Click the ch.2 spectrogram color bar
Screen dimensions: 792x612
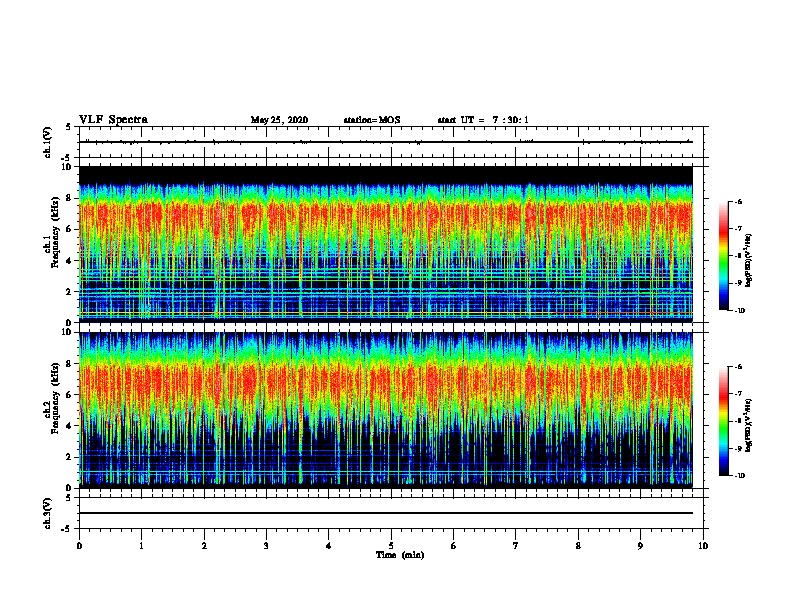coord(724,421)
